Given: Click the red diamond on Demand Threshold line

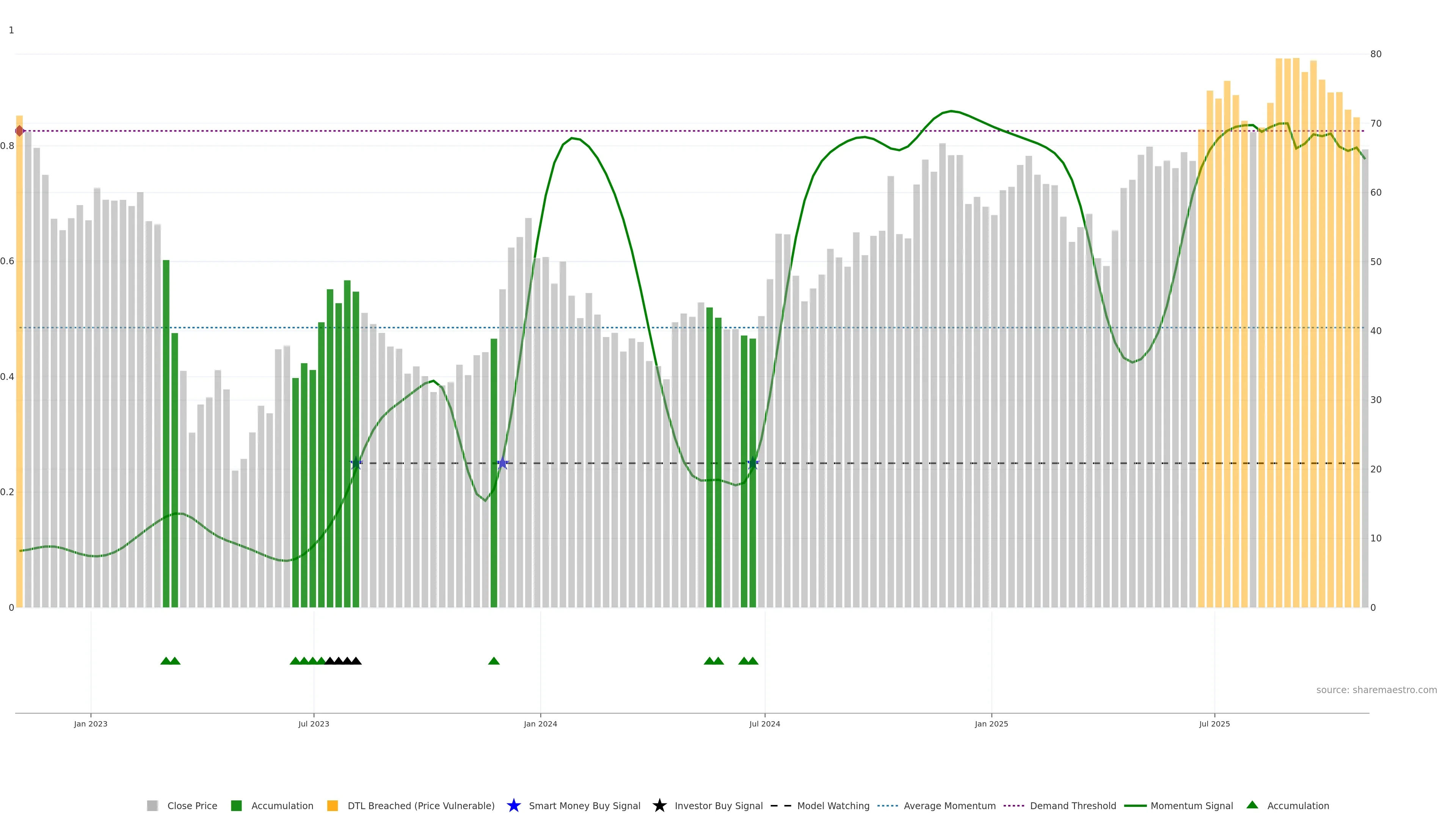Looking at the screenshot, I should coord(20,131).
